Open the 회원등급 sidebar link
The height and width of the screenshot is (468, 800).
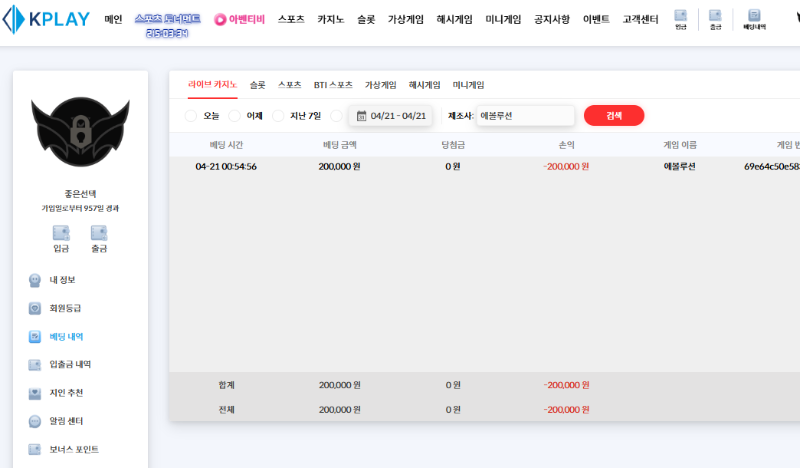[65, 308]
